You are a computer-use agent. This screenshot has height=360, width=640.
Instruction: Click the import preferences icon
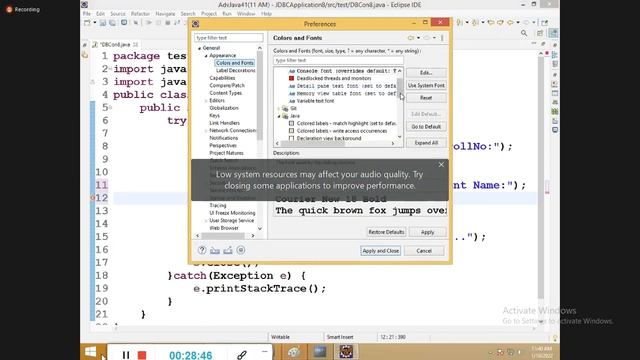click(x=215, y=250)
